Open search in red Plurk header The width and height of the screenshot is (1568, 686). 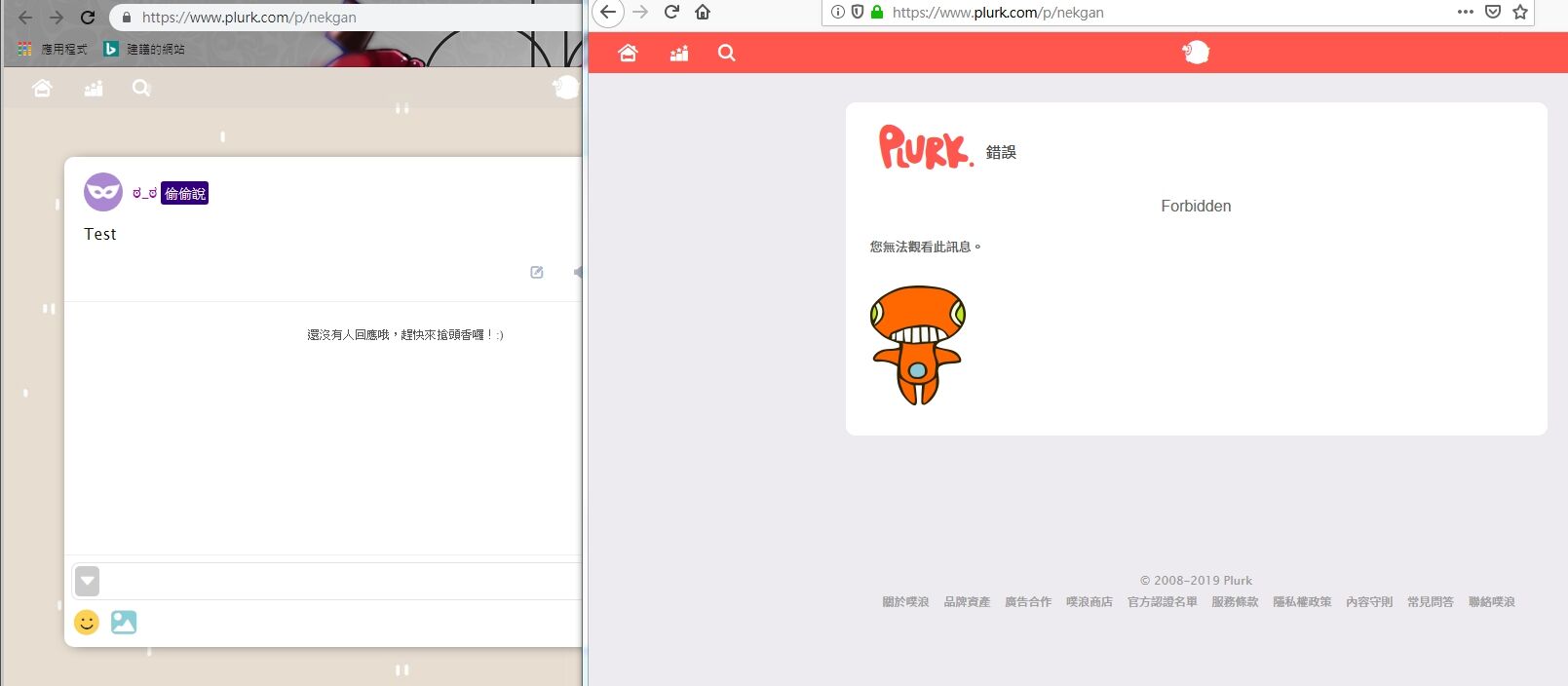tap(727, 53)
